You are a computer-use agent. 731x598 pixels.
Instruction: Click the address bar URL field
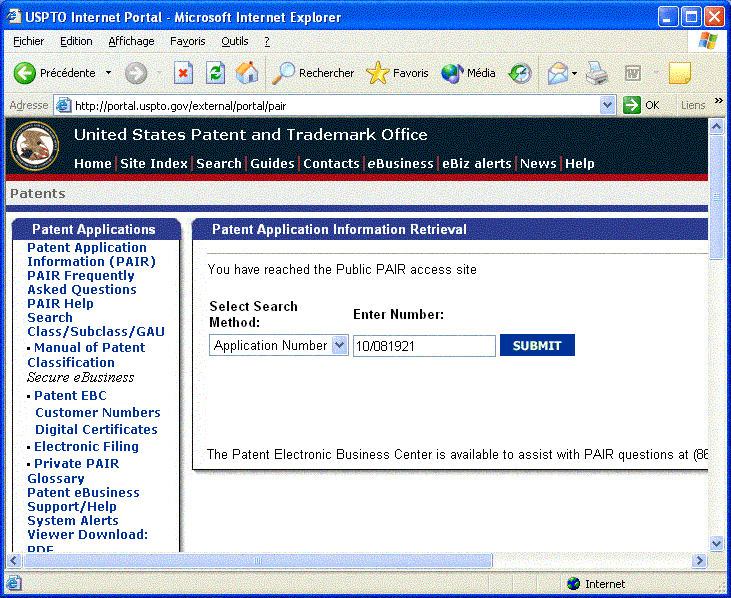tap(336, 106)
